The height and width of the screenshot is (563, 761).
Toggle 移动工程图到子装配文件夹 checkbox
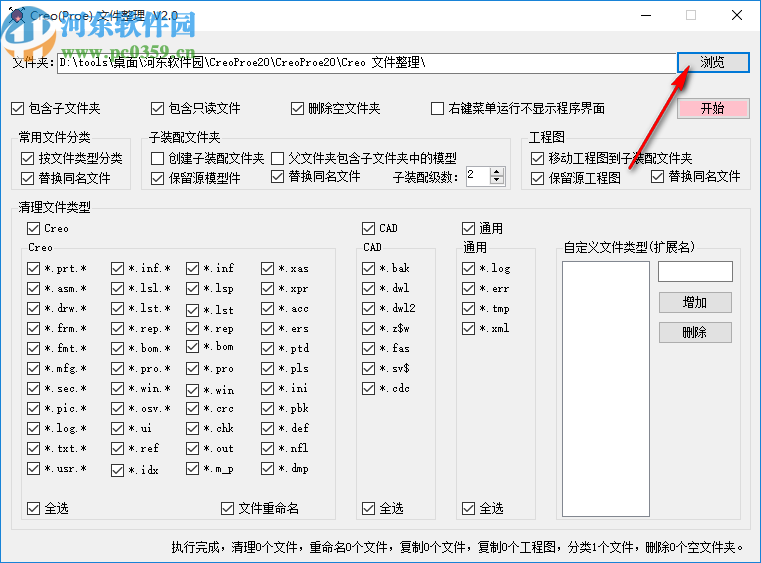click(537, 158)
